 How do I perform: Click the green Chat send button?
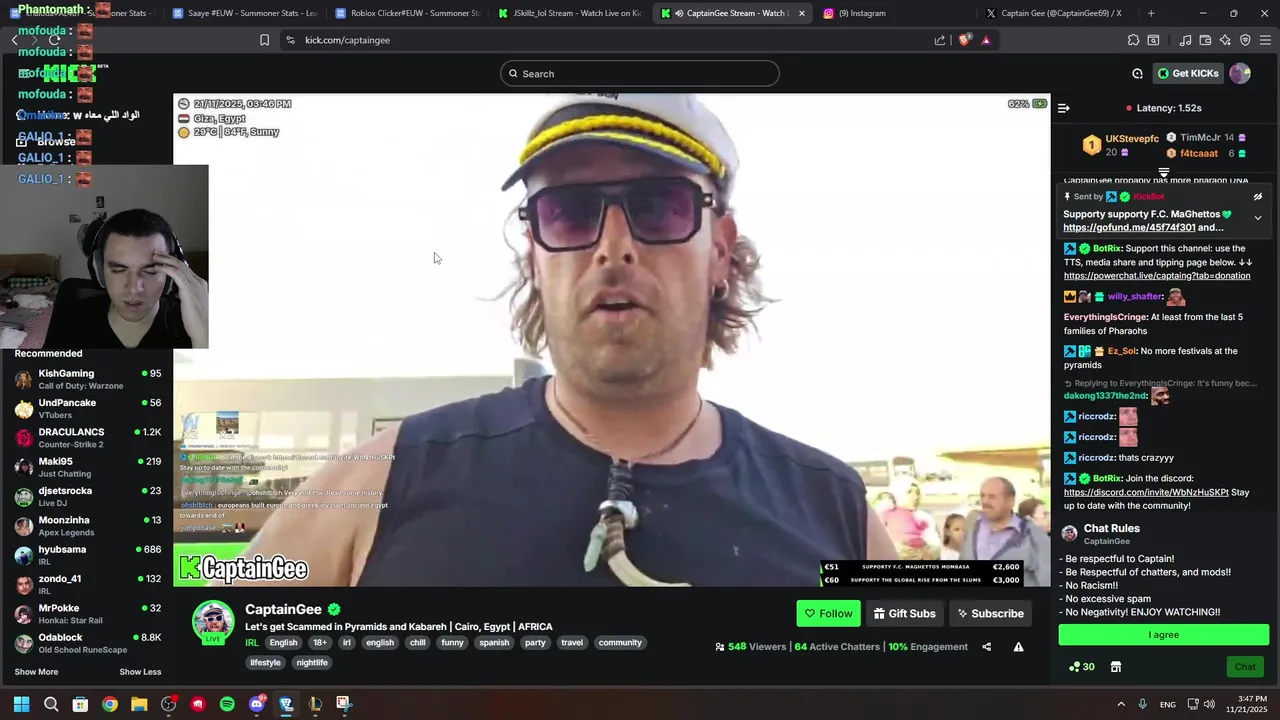click(1245, 667)
